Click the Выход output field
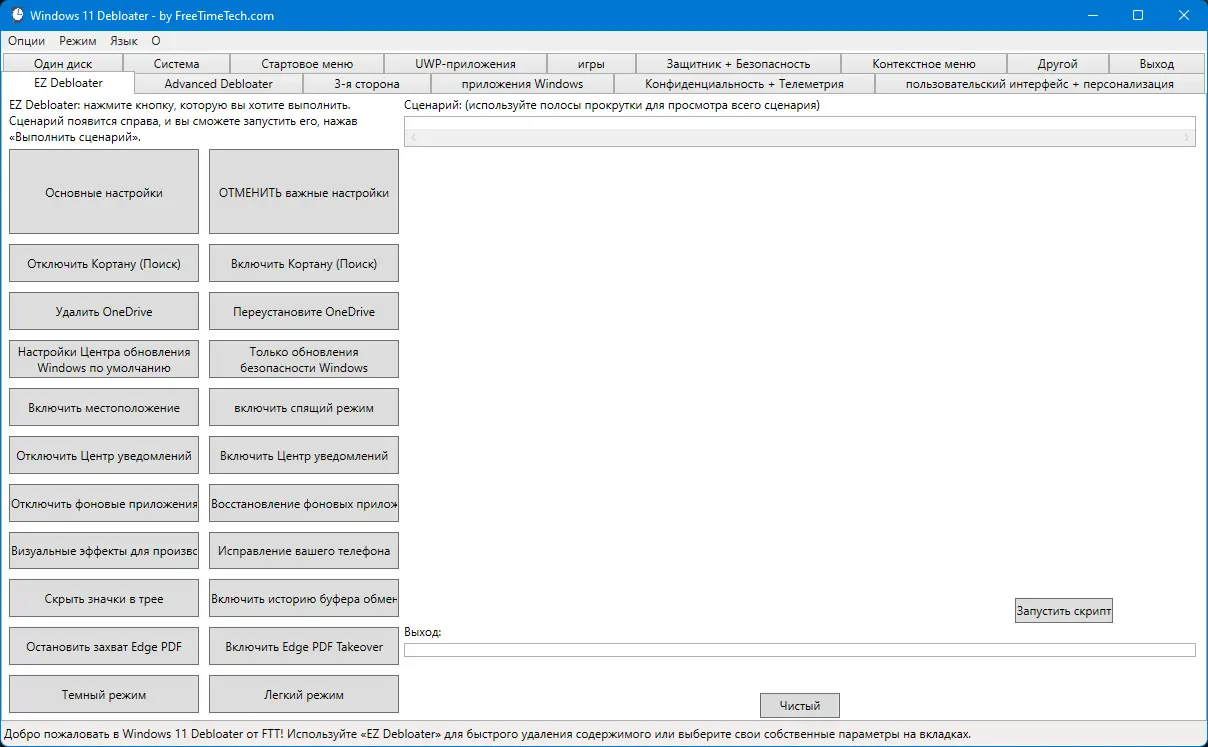The width and height of the screenshot is (1208, 747). tap(800, 650)
